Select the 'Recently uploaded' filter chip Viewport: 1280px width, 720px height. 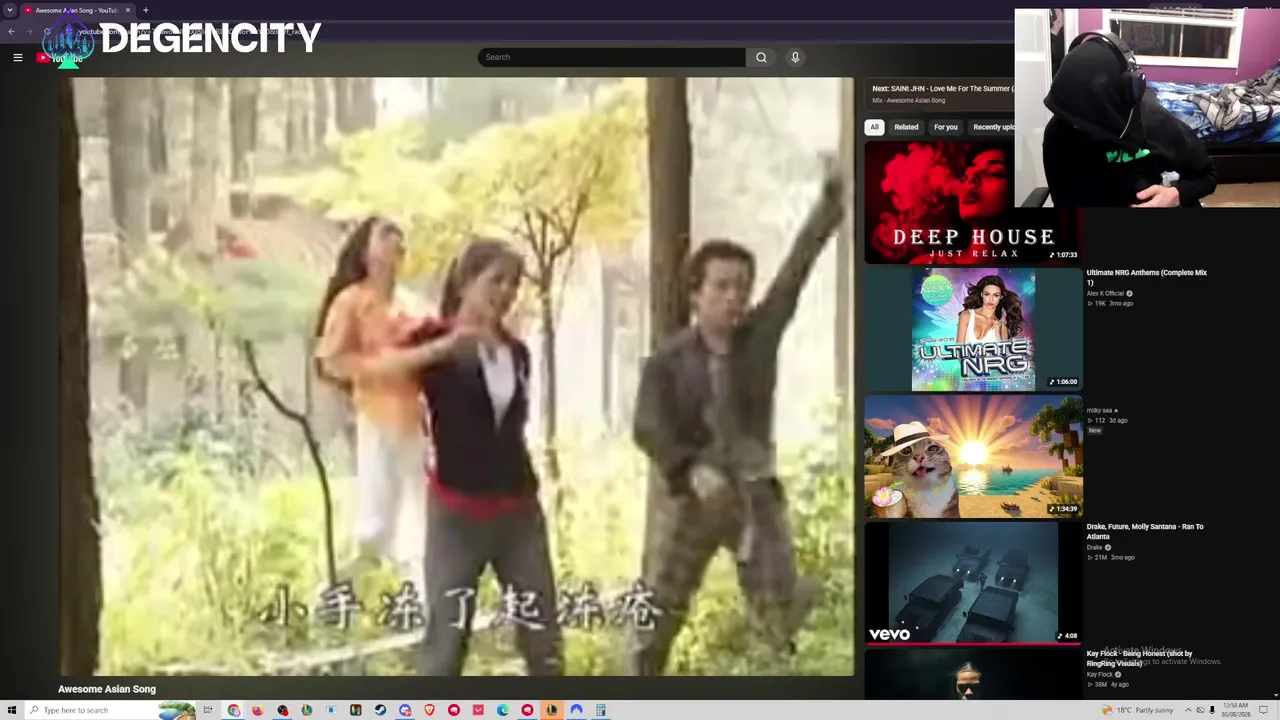click(x=993, y=127)
